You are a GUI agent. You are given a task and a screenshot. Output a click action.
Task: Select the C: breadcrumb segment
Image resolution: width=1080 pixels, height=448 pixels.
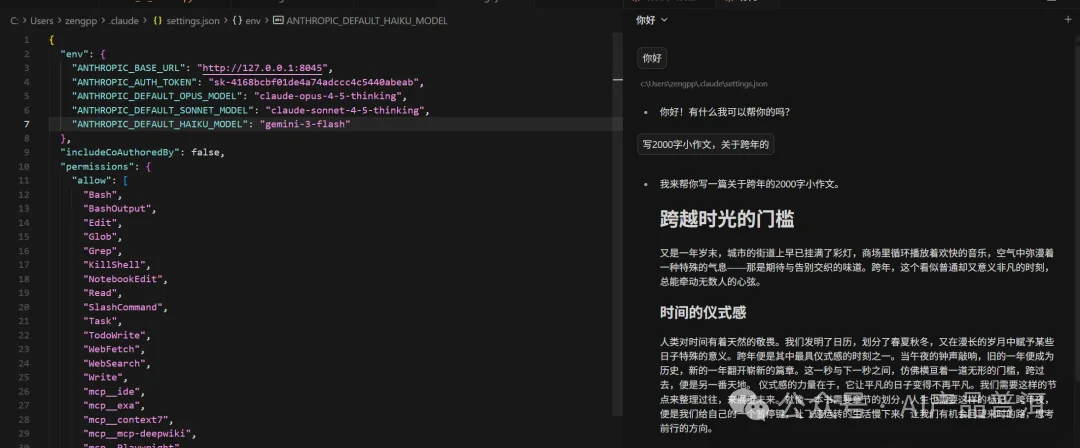click(14, 21)
